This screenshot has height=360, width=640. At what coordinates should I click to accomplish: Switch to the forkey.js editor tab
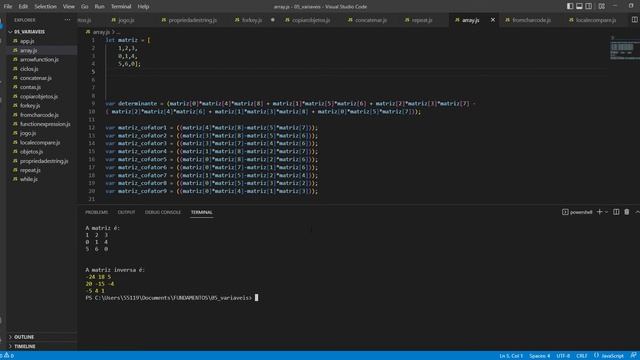[x=252, y=20]
